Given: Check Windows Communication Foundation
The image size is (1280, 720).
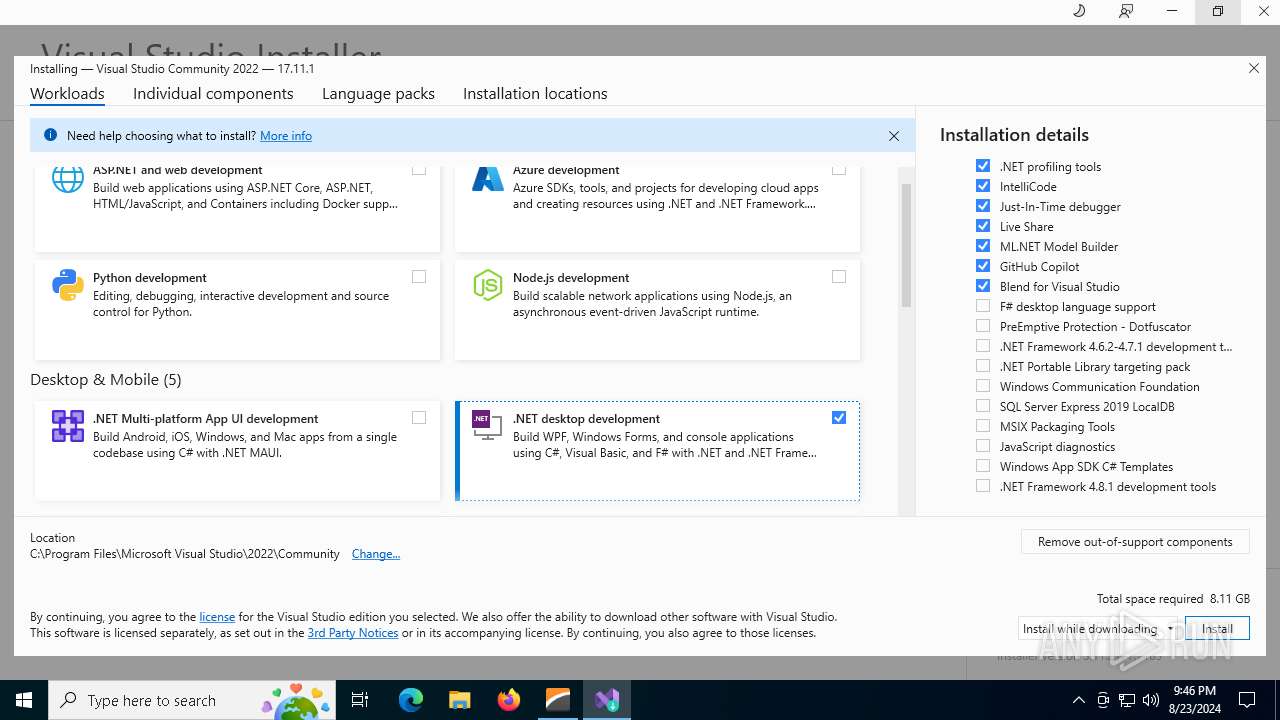Looking at the screenshot, I should [983, 386].
